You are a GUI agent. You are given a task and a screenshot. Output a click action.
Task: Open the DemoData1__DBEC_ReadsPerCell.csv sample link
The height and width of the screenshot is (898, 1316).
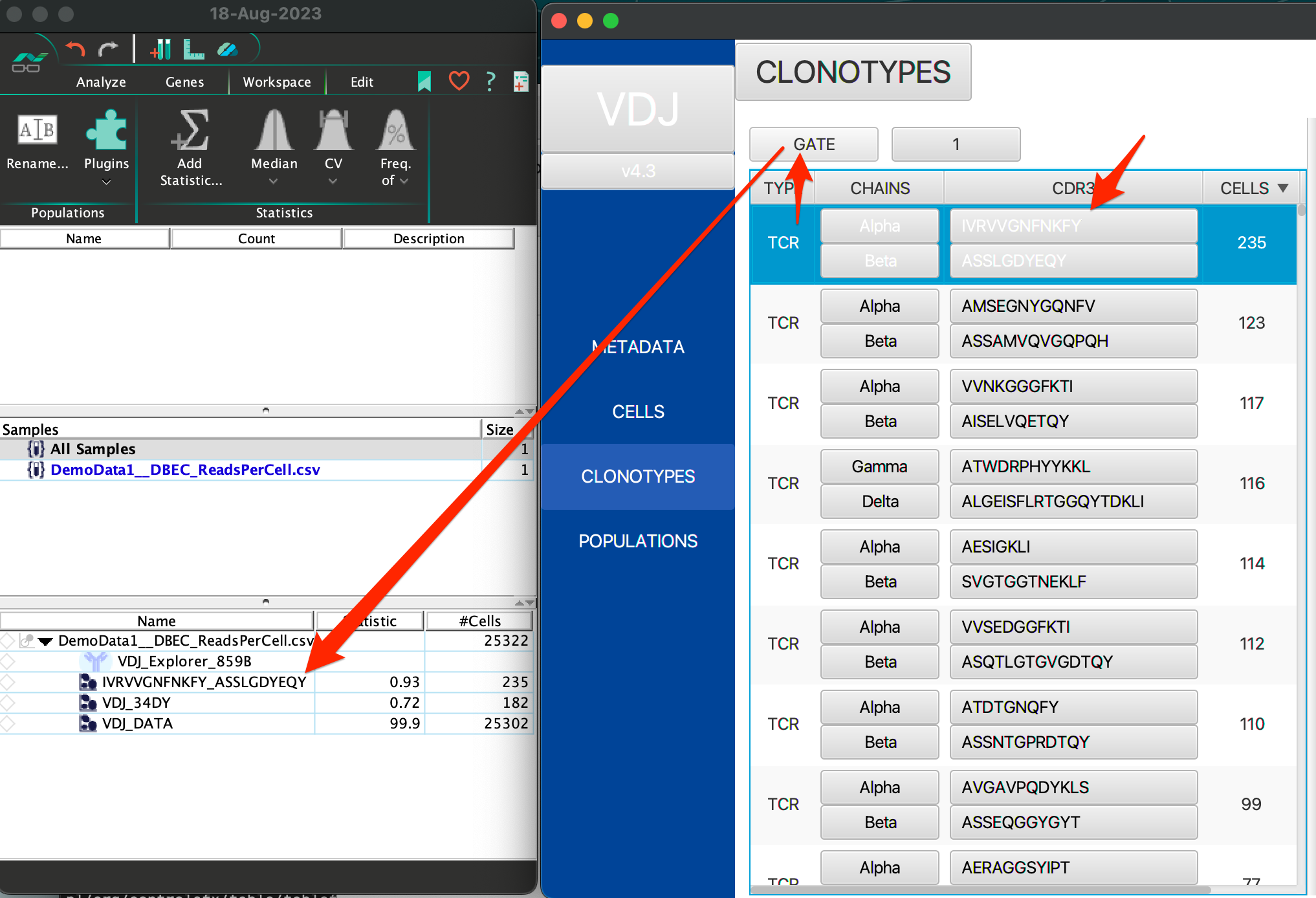tap(185, 469)
